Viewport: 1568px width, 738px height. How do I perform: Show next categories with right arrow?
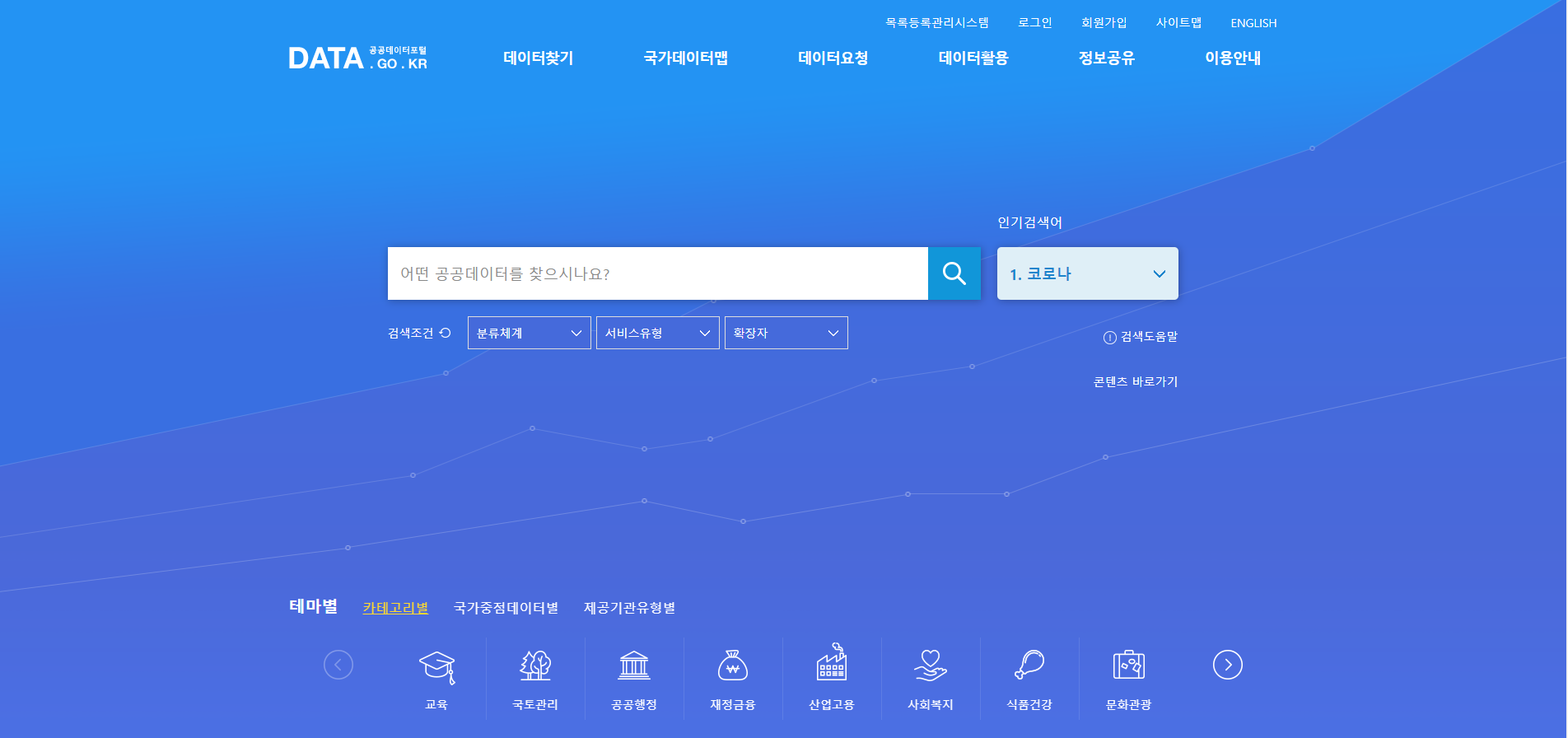click(1227, 665)
